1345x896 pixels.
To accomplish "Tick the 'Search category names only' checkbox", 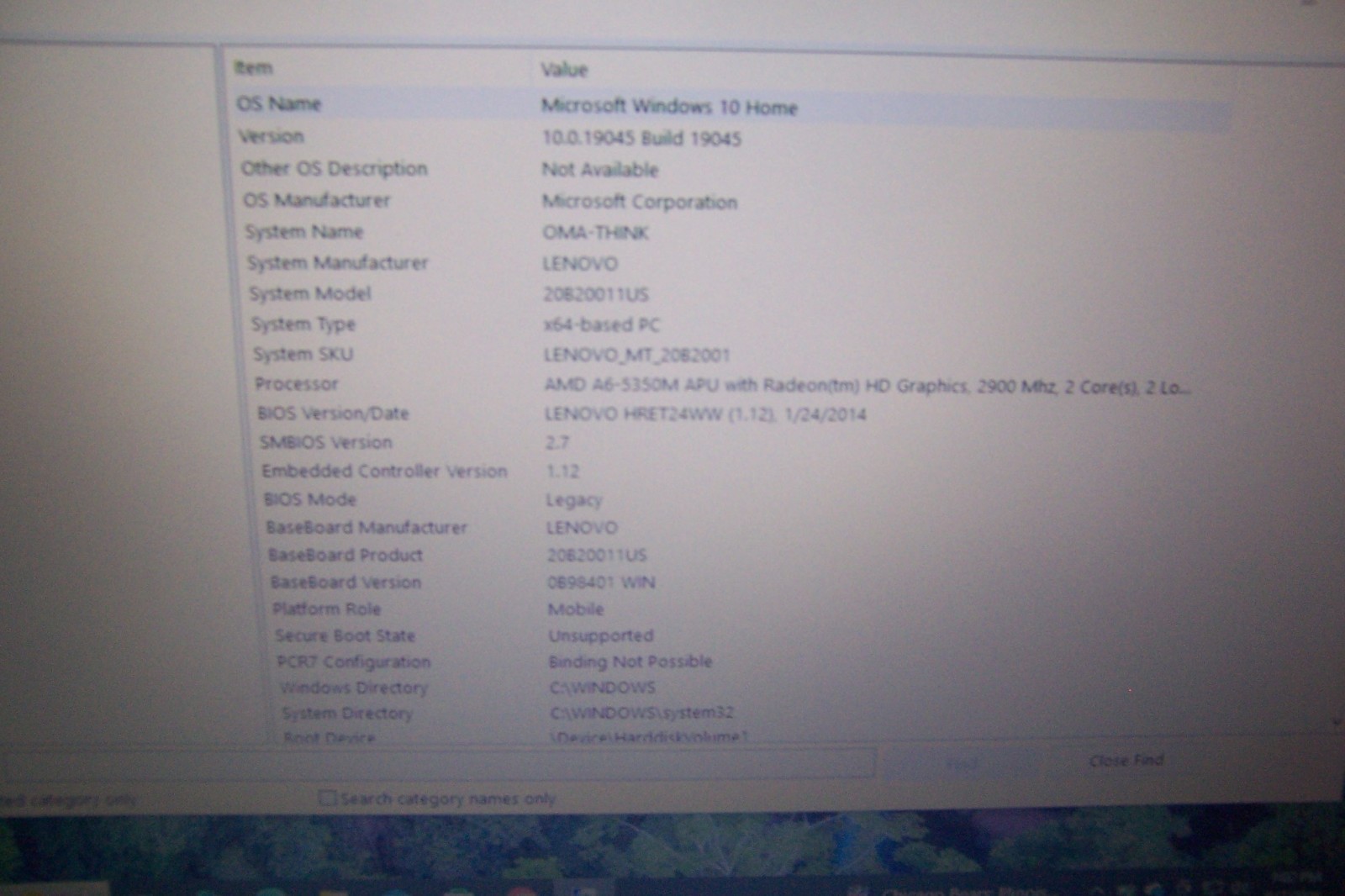I will (x=327, y=798).
